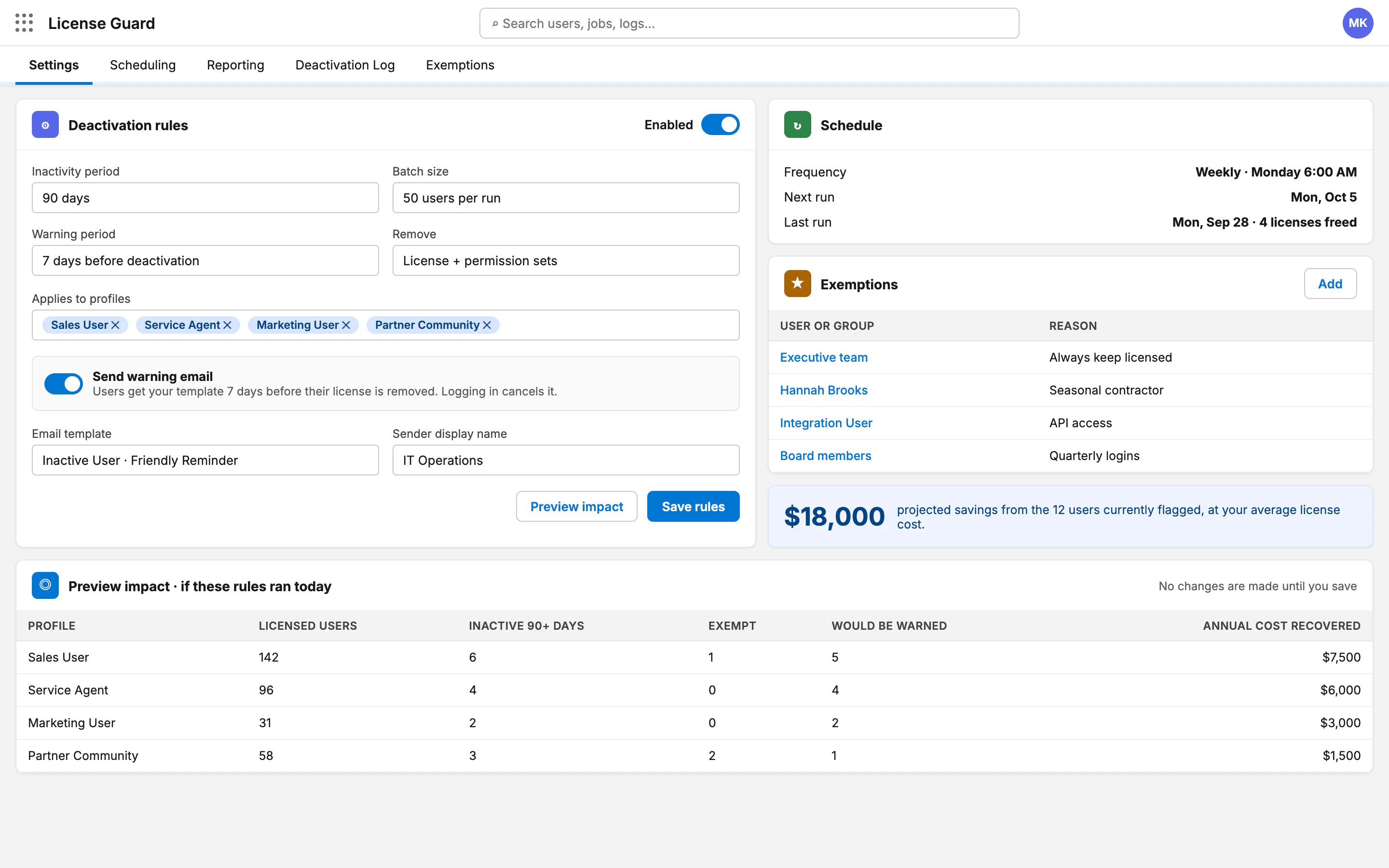Remove the Sales User profile chip
Image resolution: width=1389 pixels, height=868 pixels.
coord(115,325)
